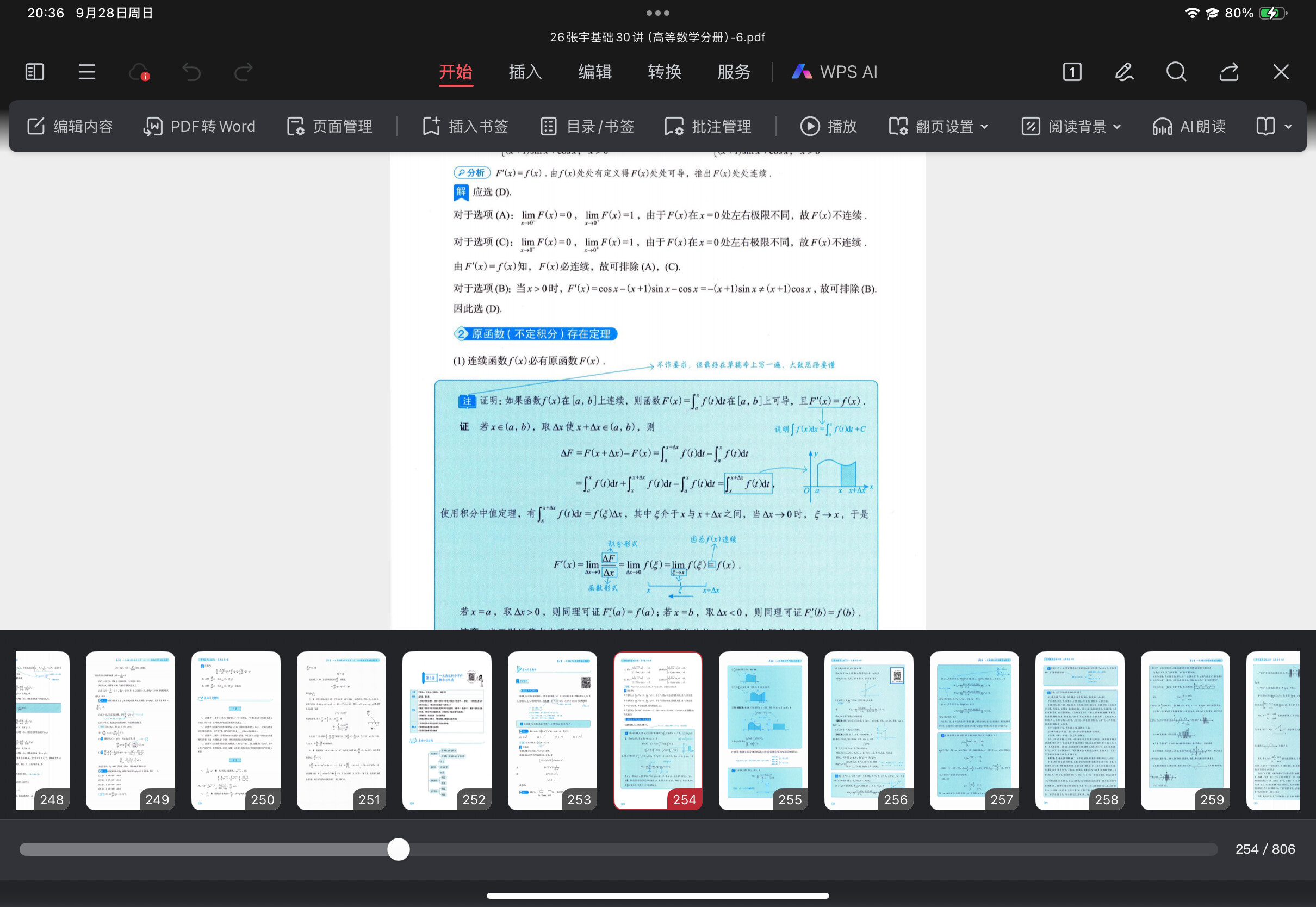Check cloud sync status icon
The image size is (1316, 907).
[x=139, y=72]
